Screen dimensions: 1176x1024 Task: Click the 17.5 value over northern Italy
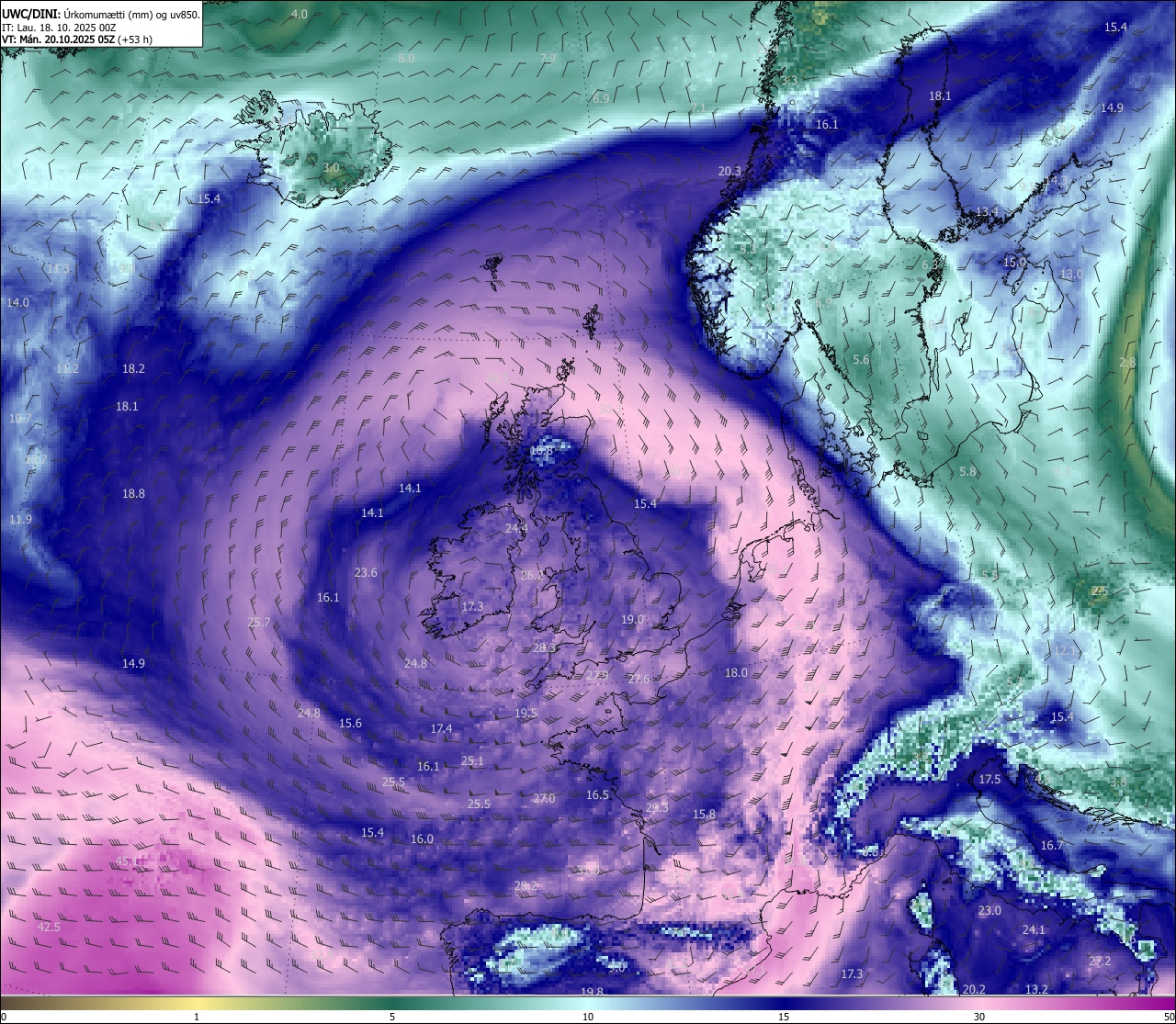(x=989, y=779)
